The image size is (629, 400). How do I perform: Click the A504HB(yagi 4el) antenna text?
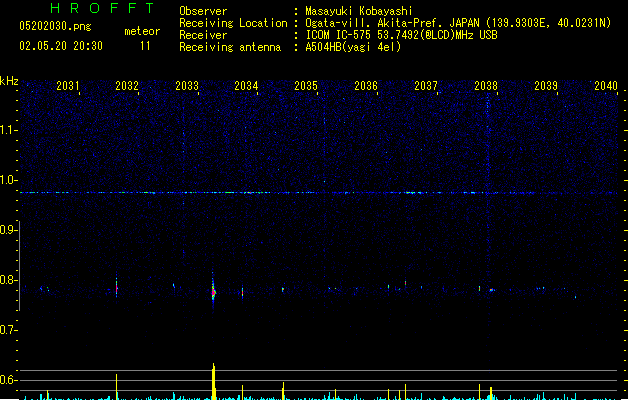point(353,47)
